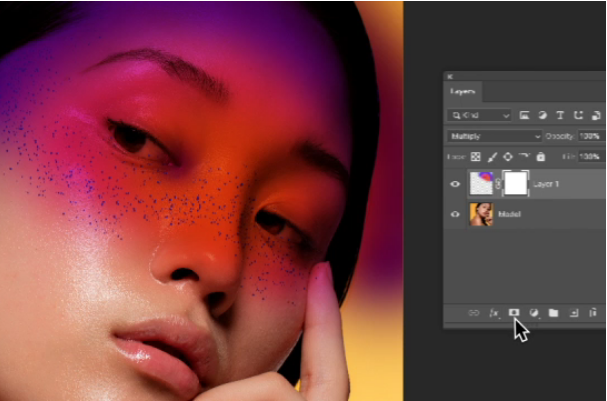
Task: Toggle the lock all padlock icon
Action: (x=541, y=157)
